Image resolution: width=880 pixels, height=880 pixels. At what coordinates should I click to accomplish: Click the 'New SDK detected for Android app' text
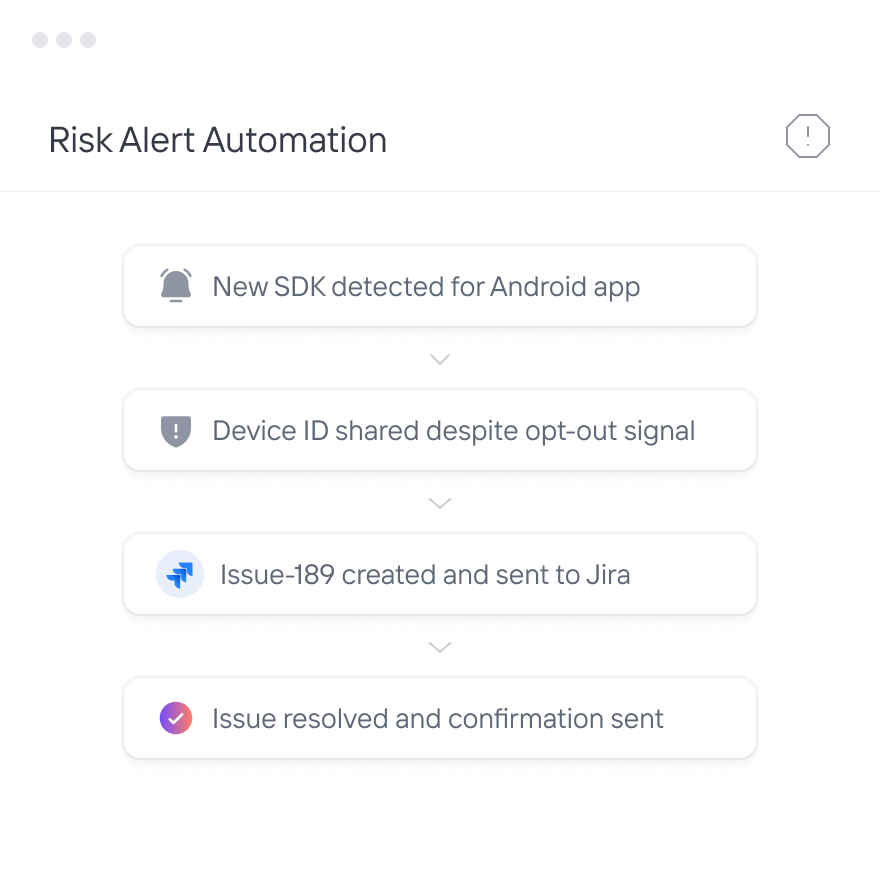pyautogui.click(x=426, y=287)
